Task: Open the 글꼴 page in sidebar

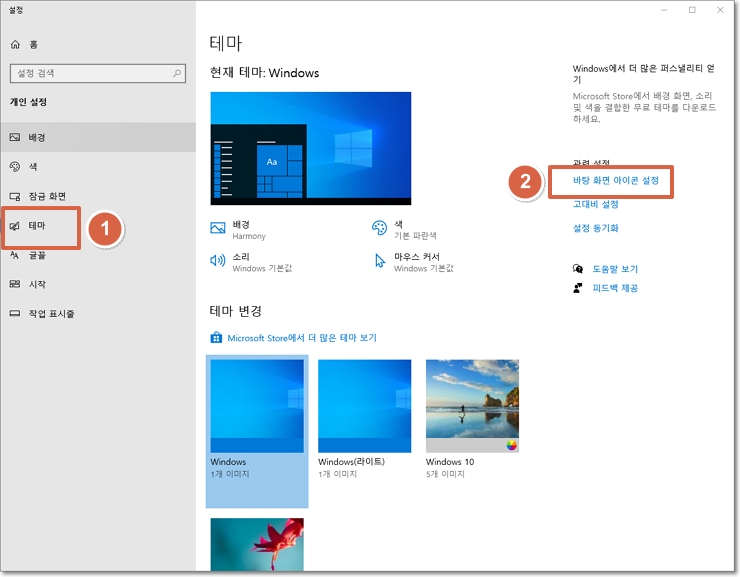Action: click(x=98, y=255)
